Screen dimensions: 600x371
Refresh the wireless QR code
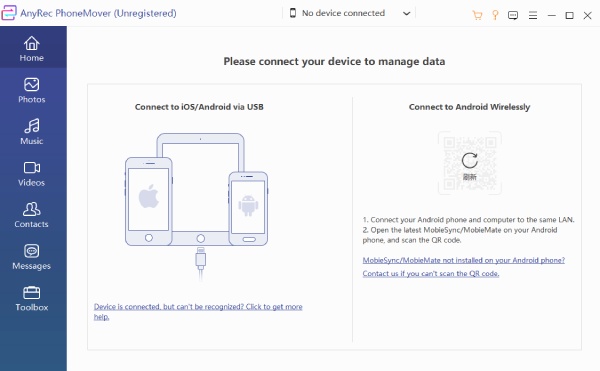coord(470,161)
